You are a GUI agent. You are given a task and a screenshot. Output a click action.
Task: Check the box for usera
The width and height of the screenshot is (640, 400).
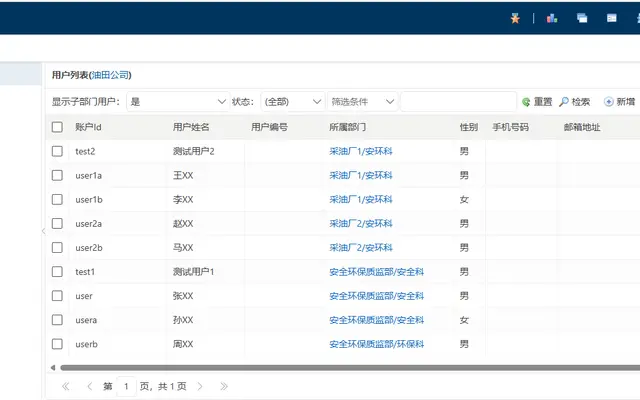[x=57, y=320]
